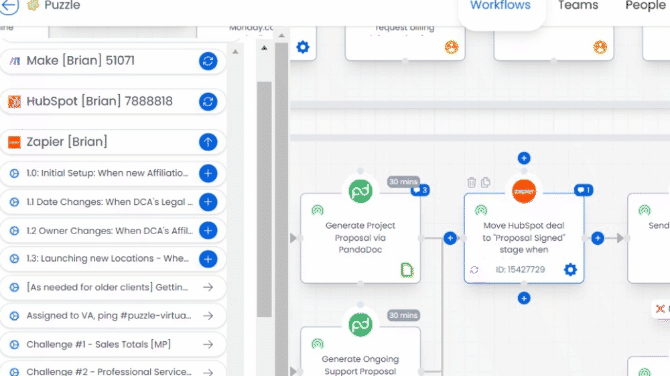The height and width of the screenshot is (376, 670).
Task: Add the 1.3: Launching new Locations zap
Action: 208,259
